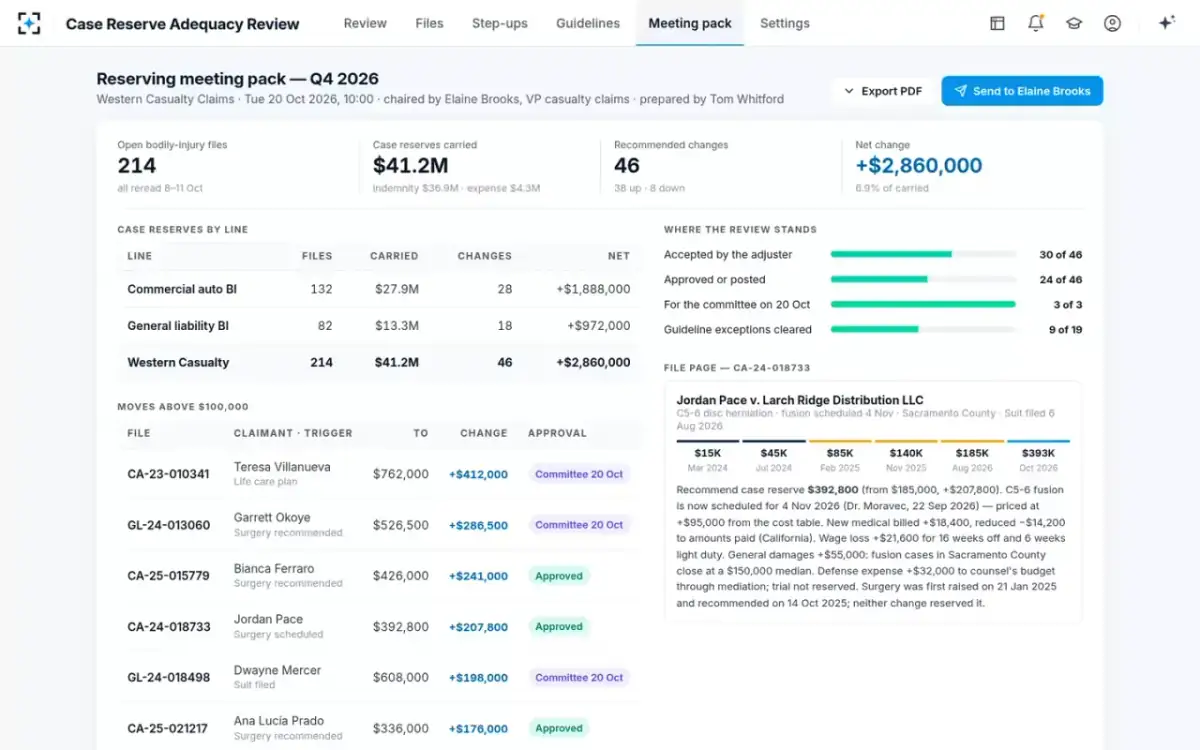This screenshot has width=1200, height=750.
Task: Click file ID CA-24-018733 in the table
Action: point(169,627)
